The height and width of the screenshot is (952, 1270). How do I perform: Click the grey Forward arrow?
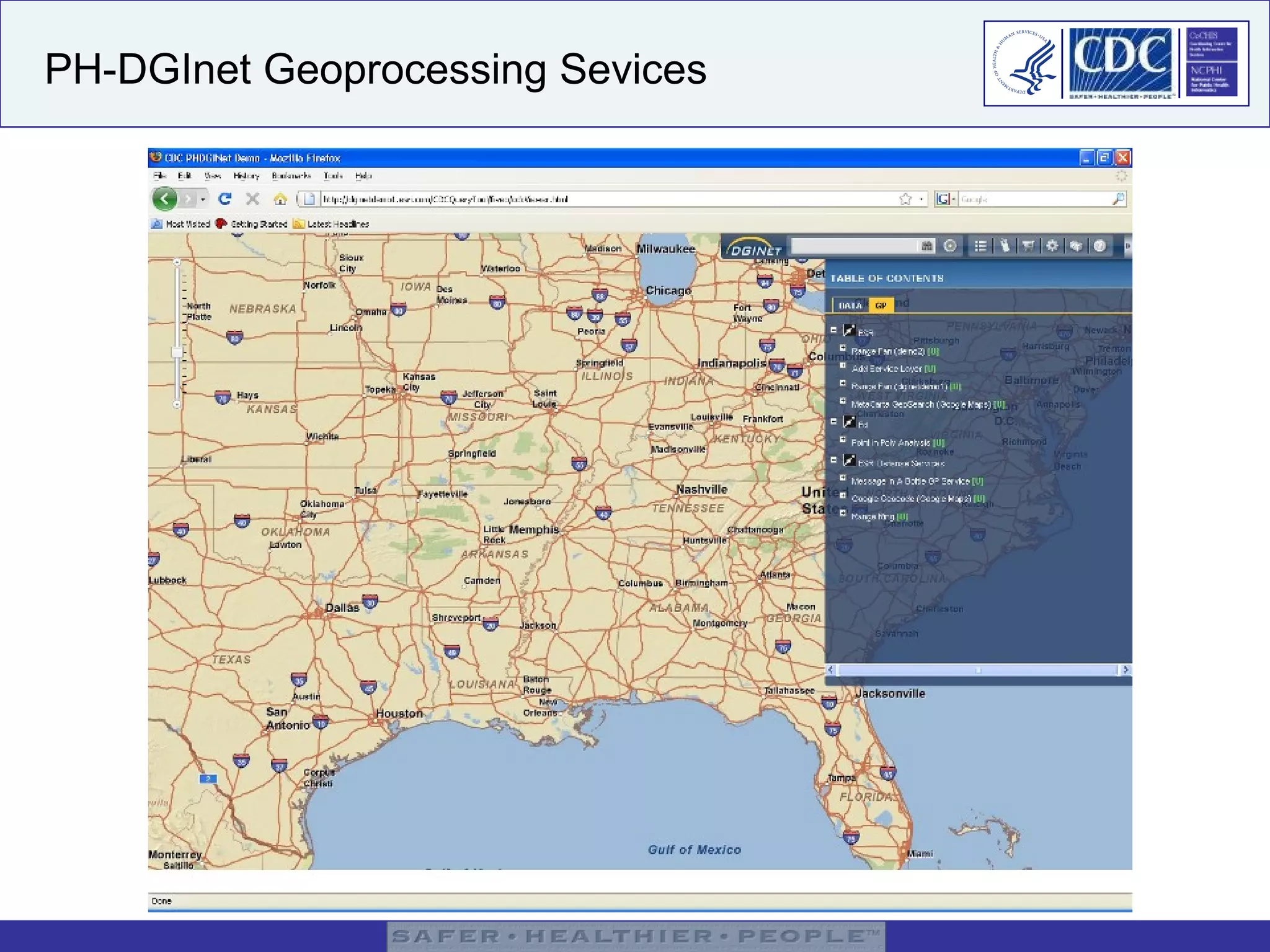(188, 199)
